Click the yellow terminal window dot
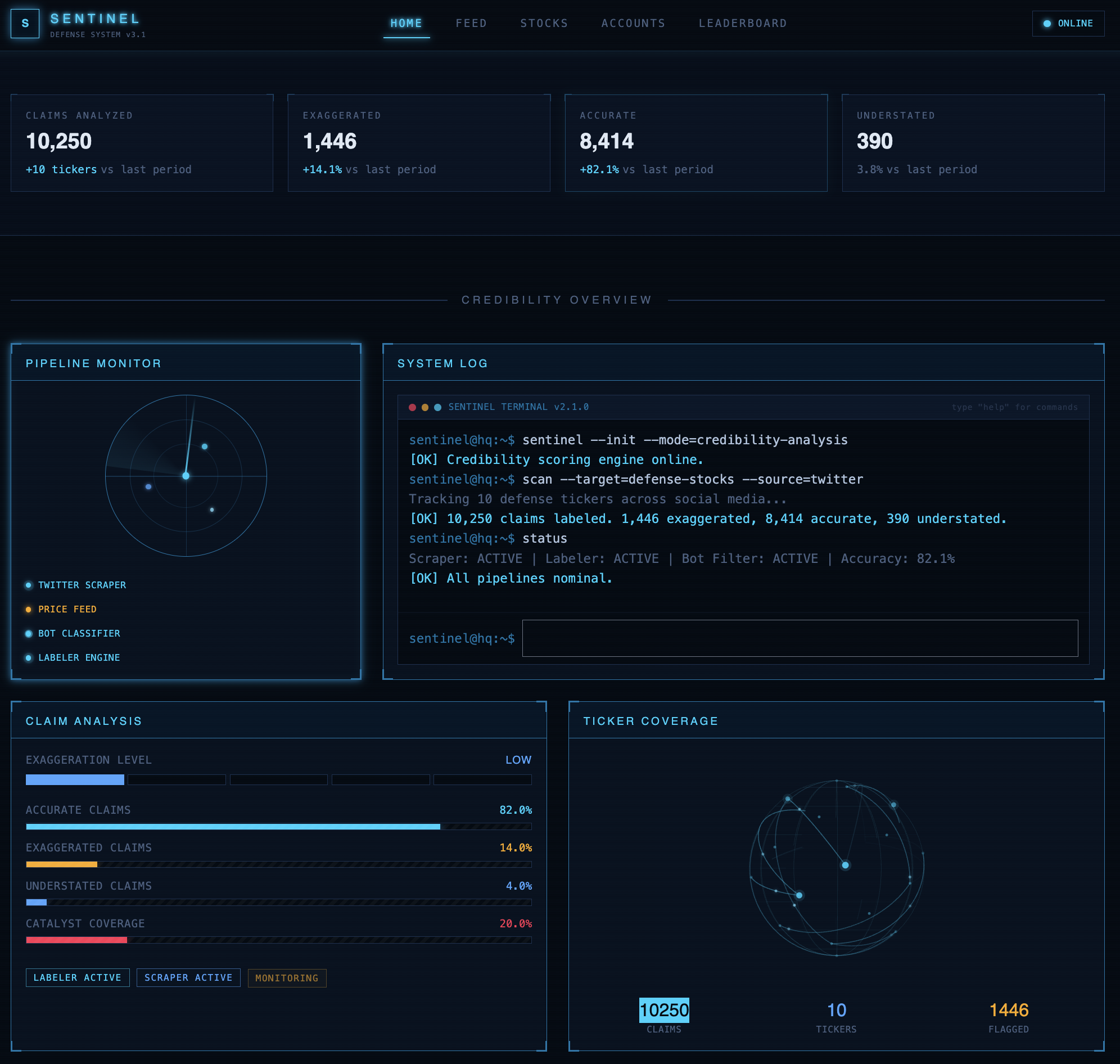Viewport: 1120px width, 1064px height. (x=424, y=407)
